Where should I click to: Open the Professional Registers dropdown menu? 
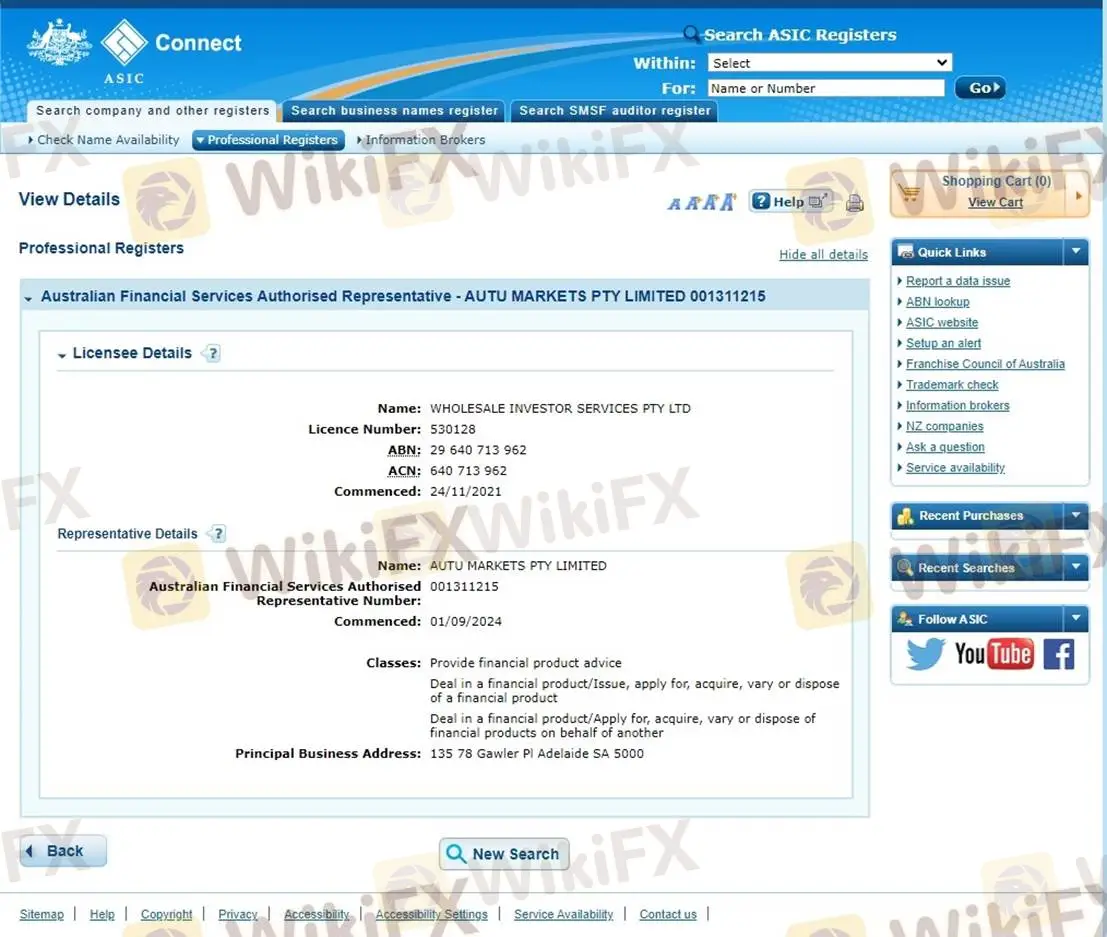(268, 140)
